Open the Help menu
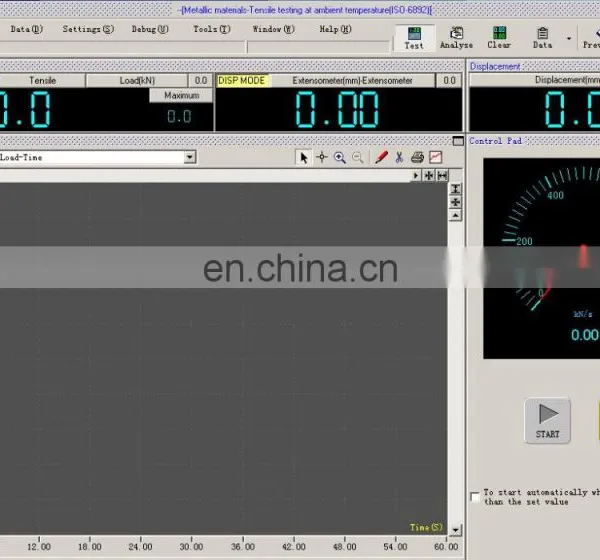The image size is (600, 560). pyautogui.click(x=335, y=29)
